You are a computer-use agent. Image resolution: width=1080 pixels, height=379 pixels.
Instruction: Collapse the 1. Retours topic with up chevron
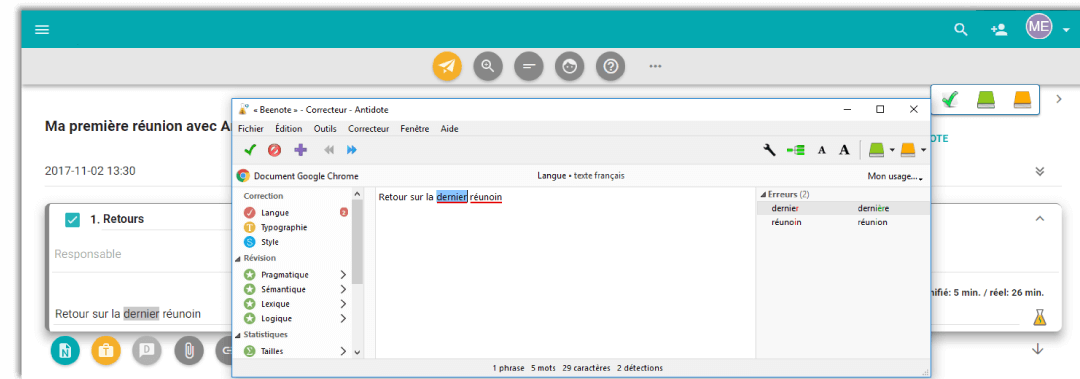[1040, 218]
